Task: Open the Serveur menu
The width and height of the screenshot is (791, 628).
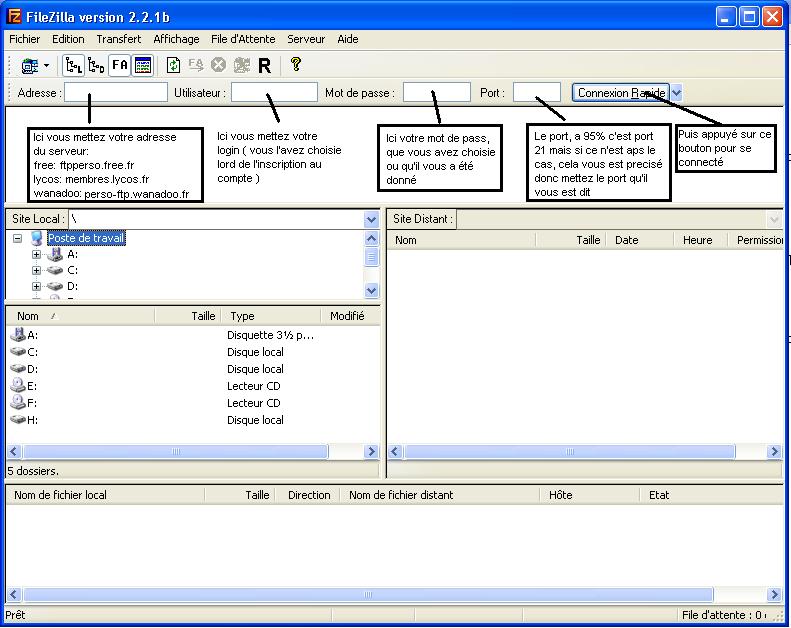Action: [306, 39]
